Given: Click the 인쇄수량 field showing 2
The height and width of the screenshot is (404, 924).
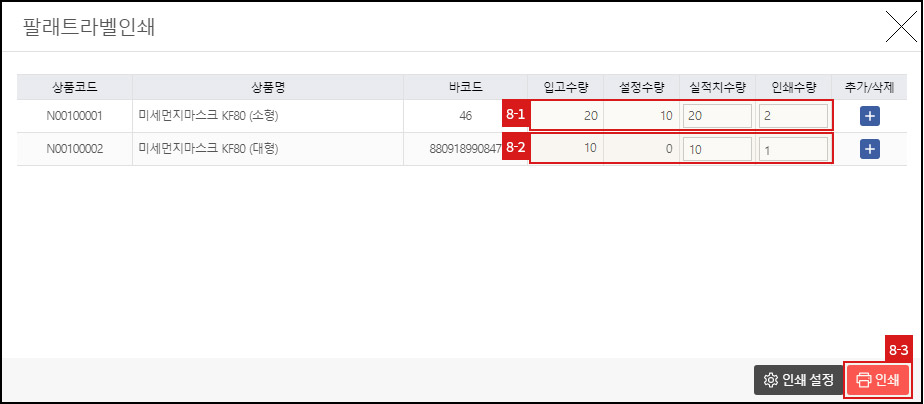Looking at the screenshot, I should click(793, 116).
